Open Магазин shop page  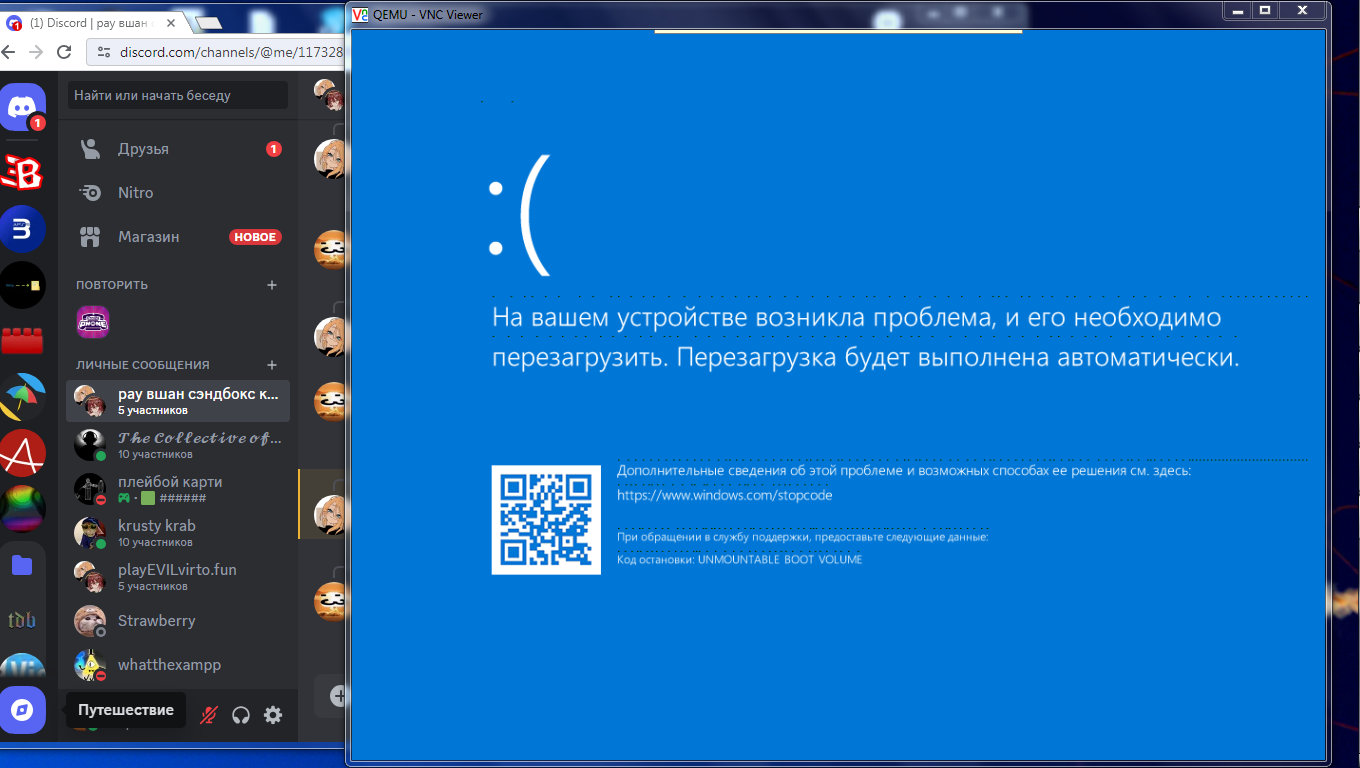[178, 237]
